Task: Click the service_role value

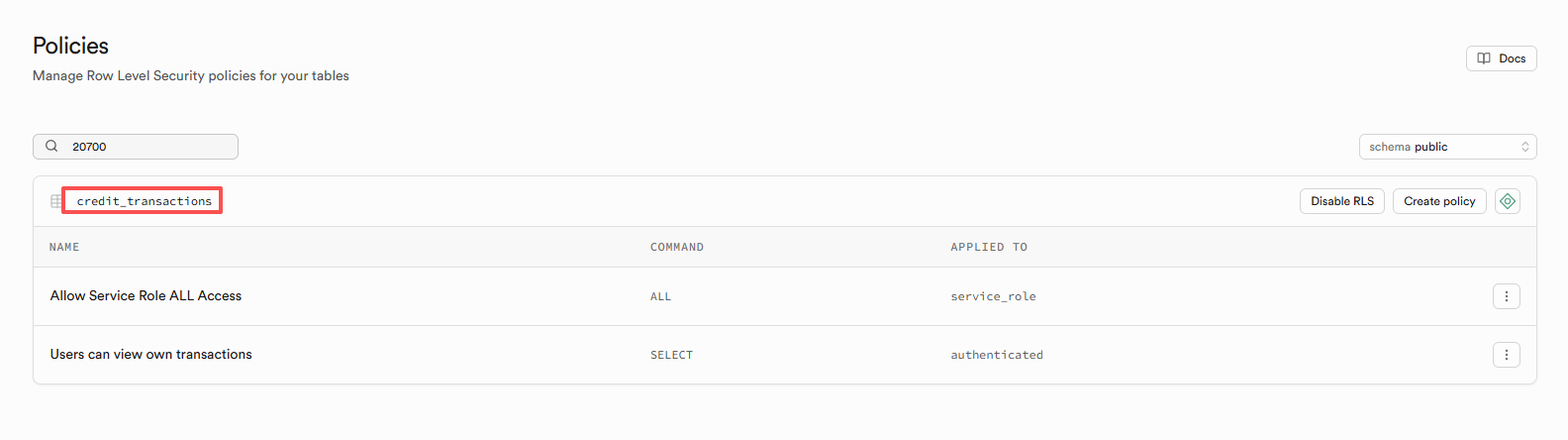Action: click(993, 296)
